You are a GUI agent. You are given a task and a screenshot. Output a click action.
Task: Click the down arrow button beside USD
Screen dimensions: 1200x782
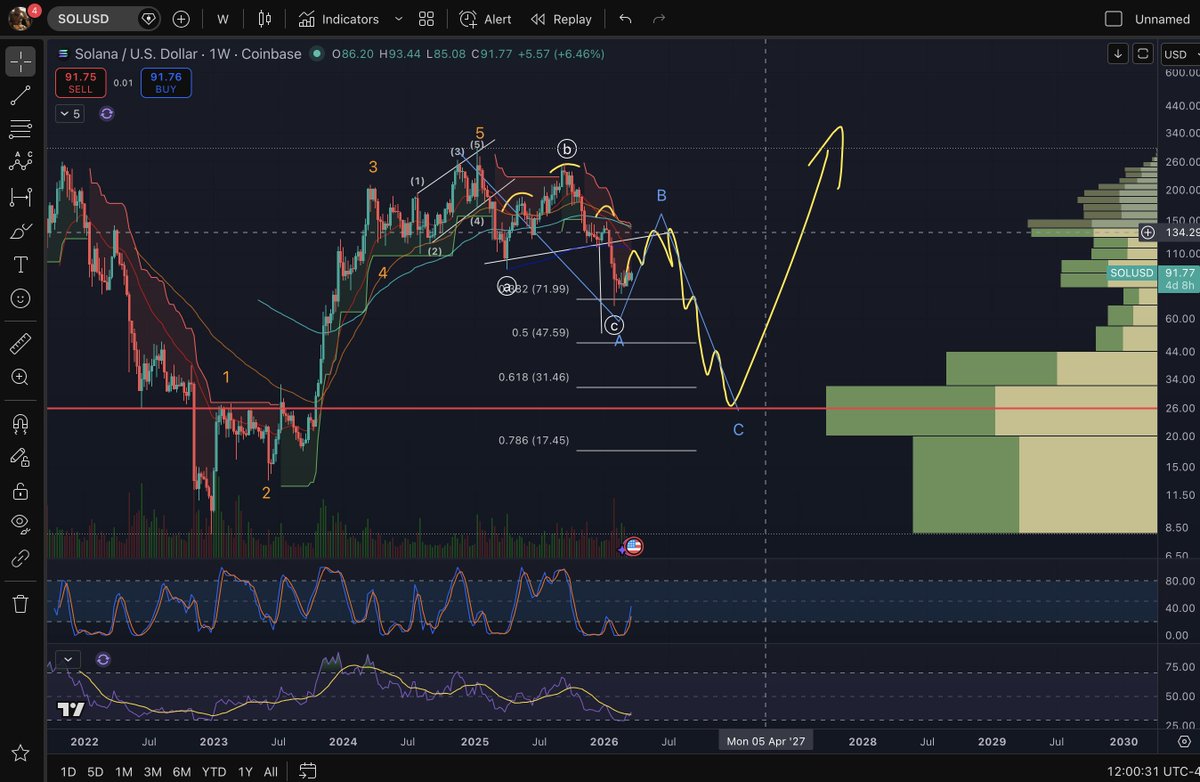(1117, 53)
